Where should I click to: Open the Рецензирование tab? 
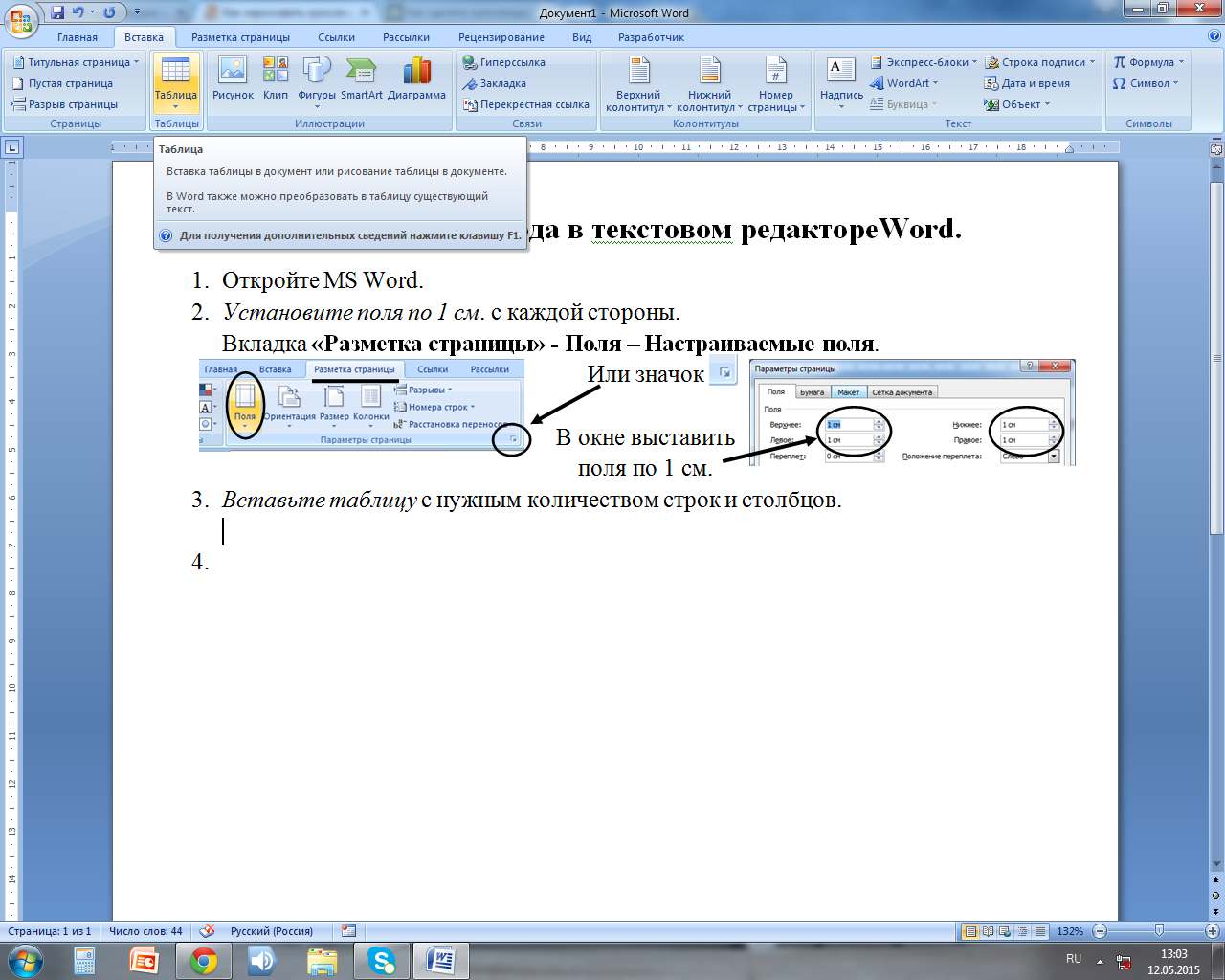point(501,37)
